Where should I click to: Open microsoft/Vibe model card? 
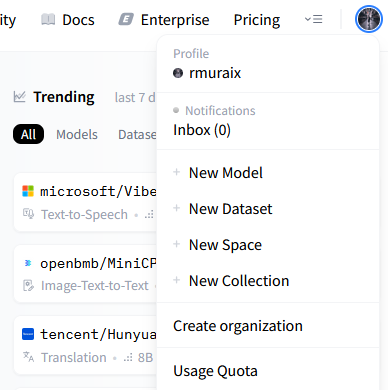(85, 202)
